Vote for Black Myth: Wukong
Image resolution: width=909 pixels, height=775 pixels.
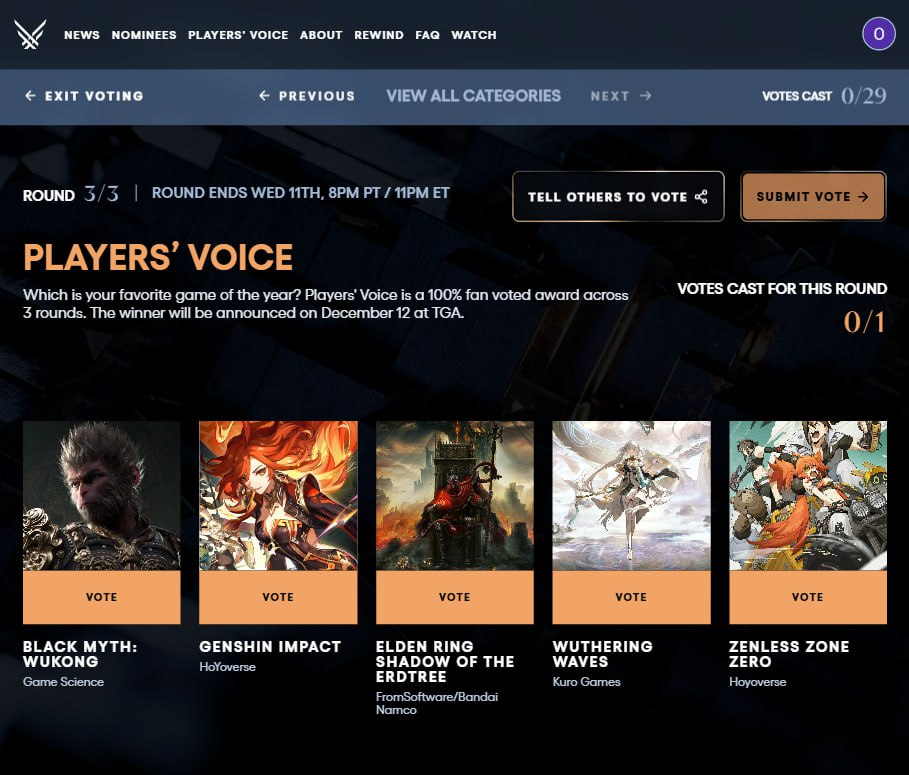tap(101, 597)
